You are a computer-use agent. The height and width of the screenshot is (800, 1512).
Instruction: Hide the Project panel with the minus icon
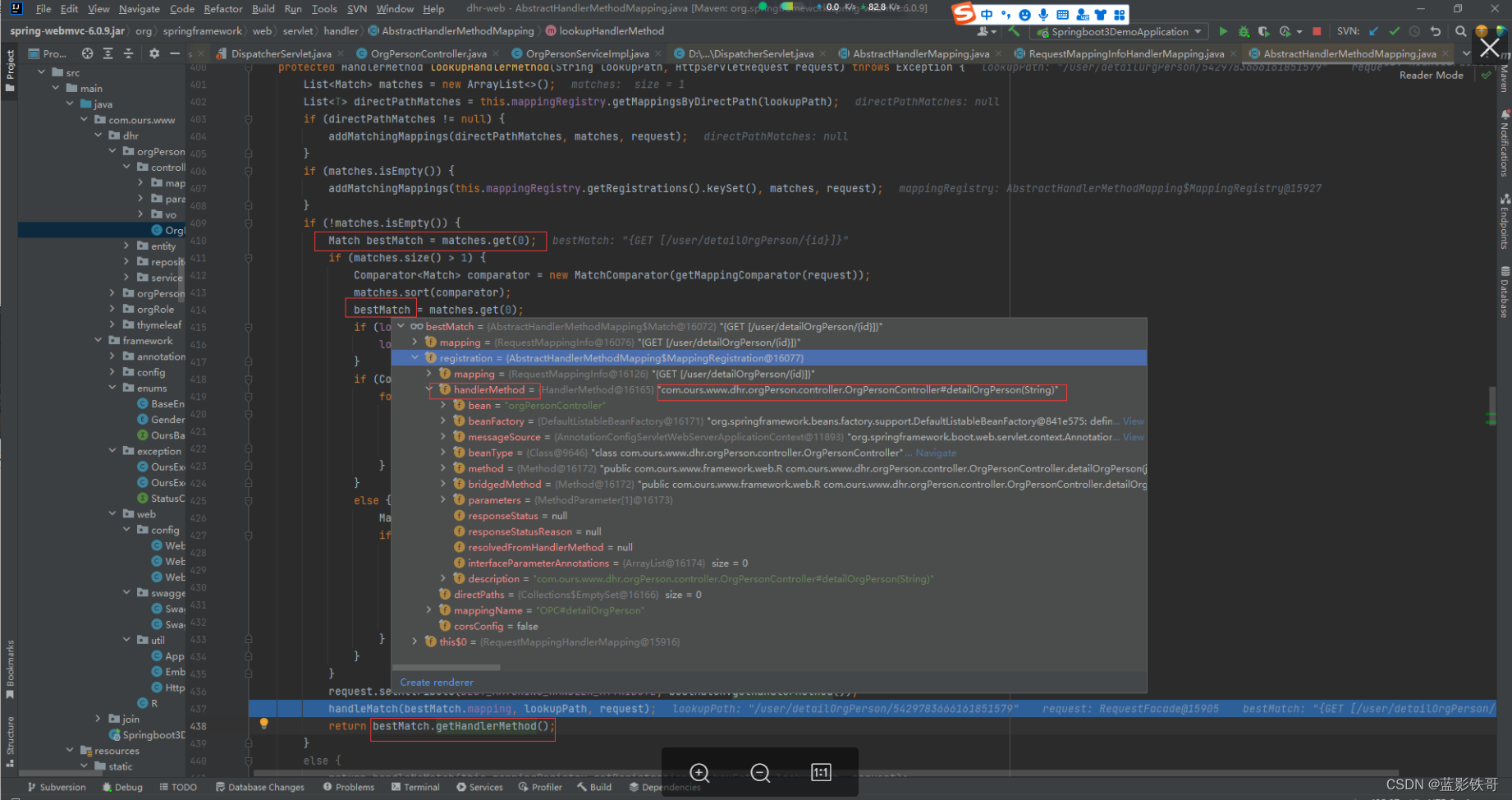point(175,53)
